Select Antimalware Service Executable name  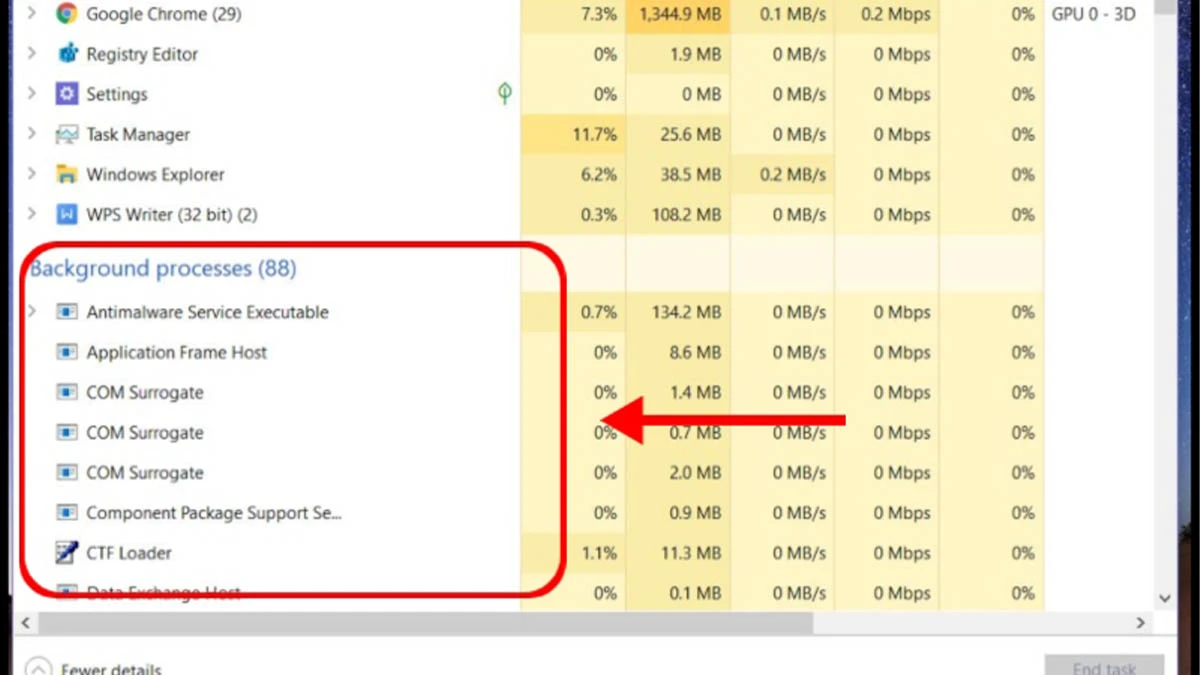tap(207, 312)
